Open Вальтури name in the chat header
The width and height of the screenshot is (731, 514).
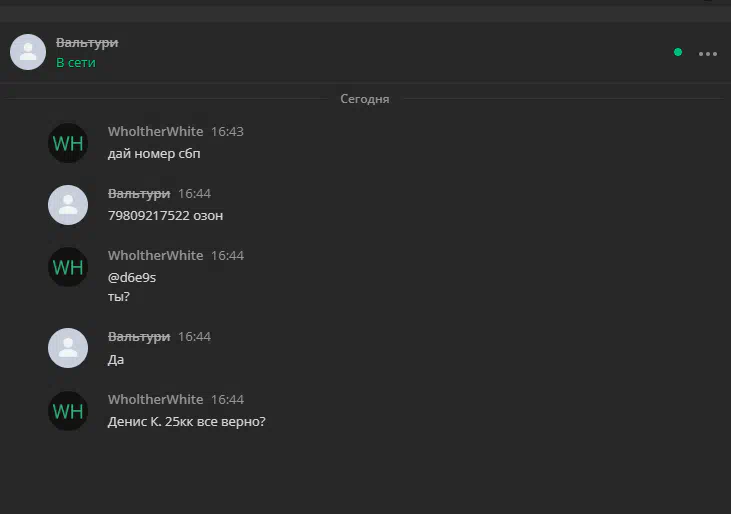click(87, 43)
